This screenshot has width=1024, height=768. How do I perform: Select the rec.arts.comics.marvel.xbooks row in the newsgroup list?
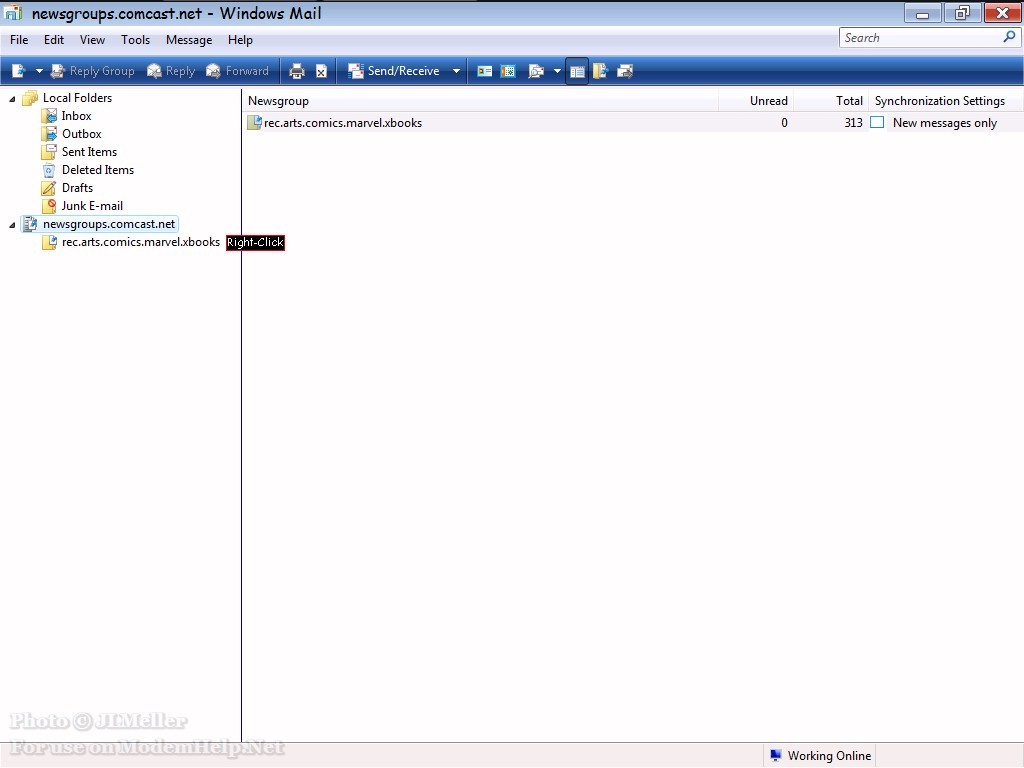pyautogui.click(x=633, y=123)
